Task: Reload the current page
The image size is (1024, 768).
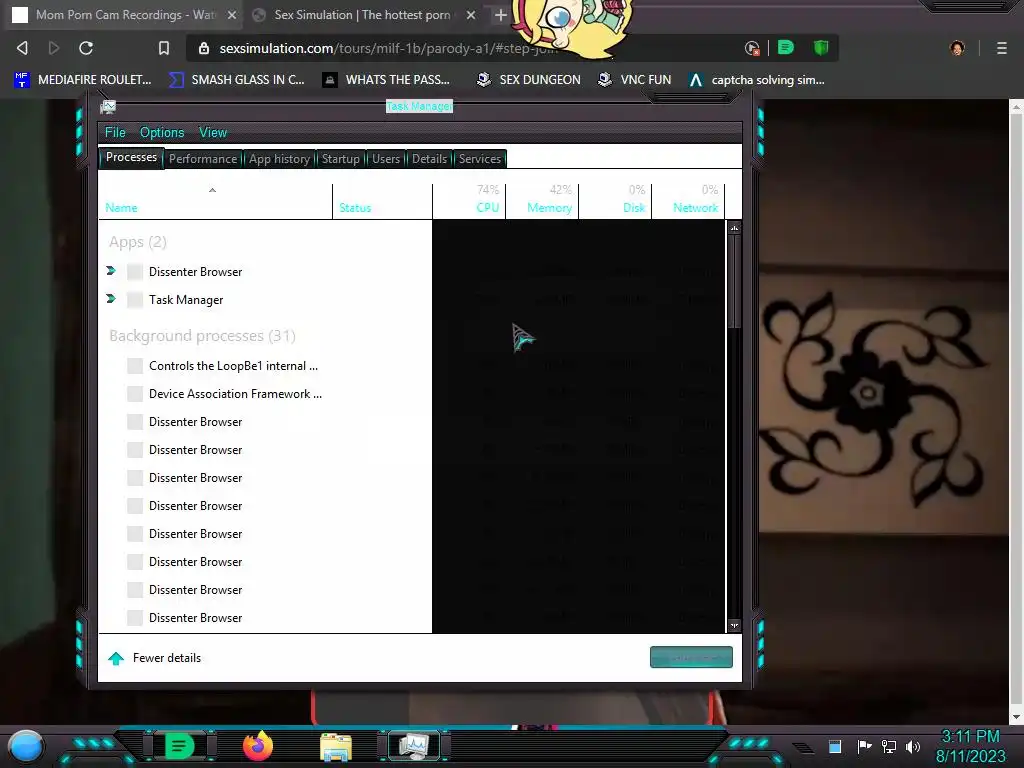Action: tap(86, 48)
